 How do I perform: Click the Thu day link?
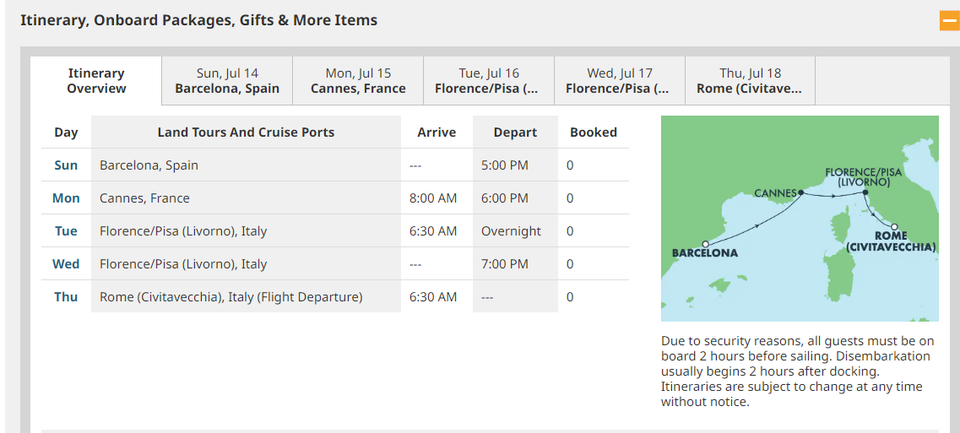[x=66, y=297]
